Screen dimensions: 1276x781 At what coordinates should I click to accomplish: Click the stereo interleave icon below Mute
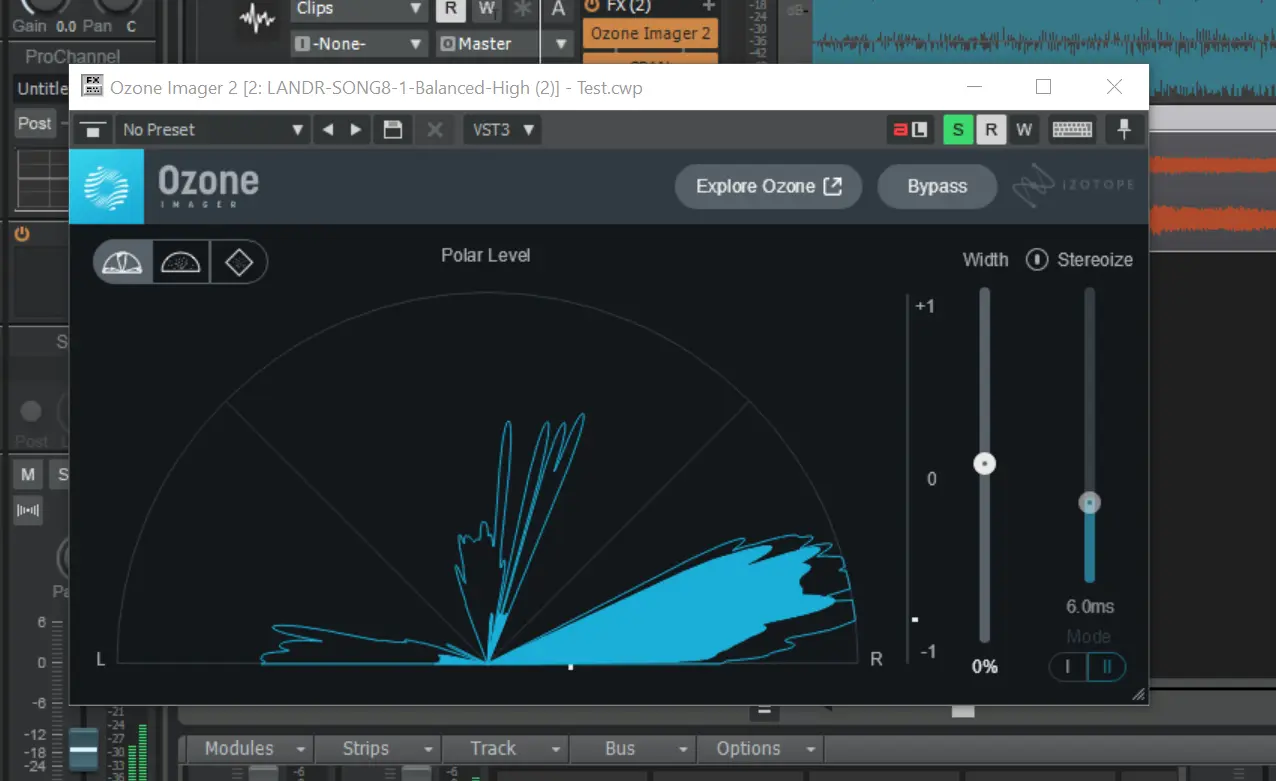tap(28, 511)
